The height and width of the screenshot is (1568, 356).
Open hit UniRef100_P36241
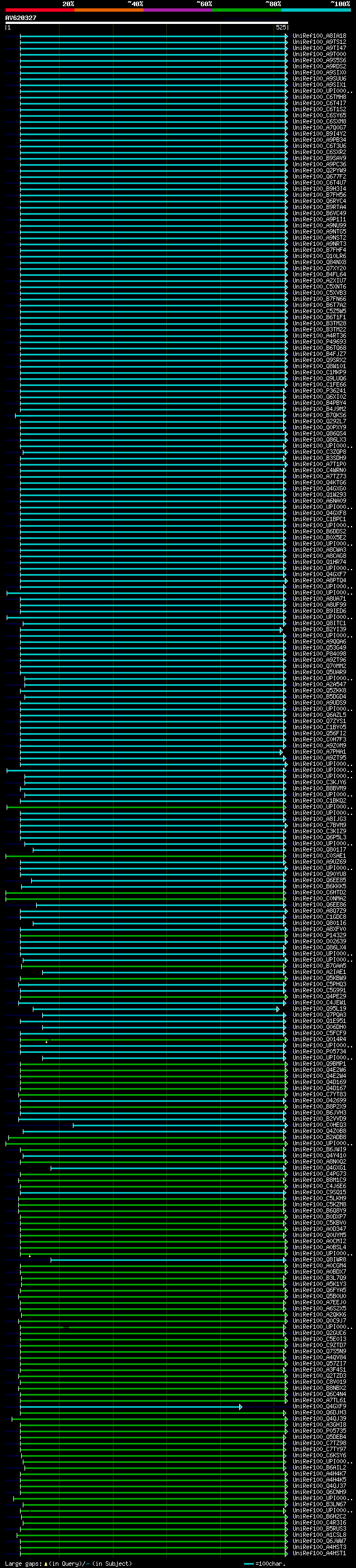point(319,391)
